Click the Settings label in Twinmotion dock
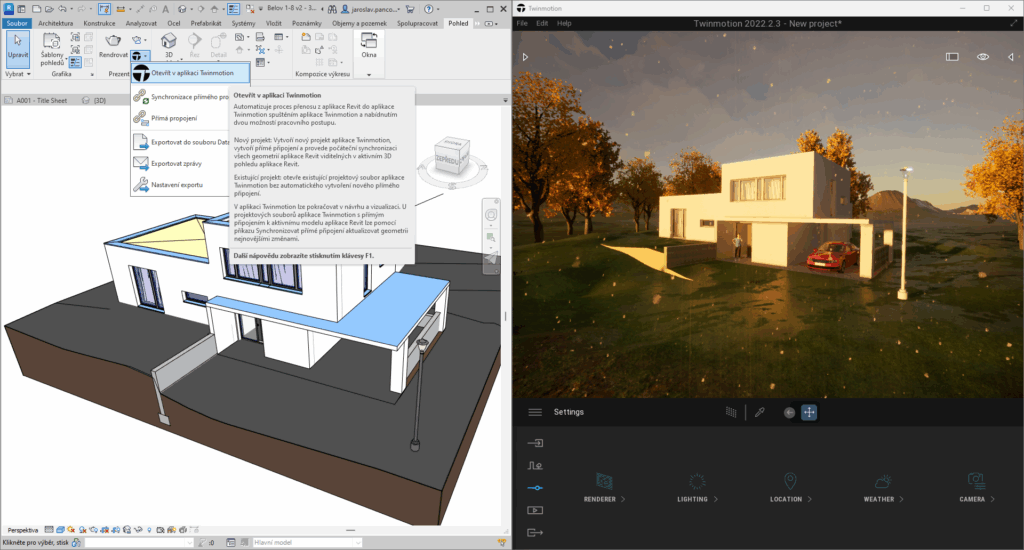This screenshot has height=550, width=1024. coord(569,412)
